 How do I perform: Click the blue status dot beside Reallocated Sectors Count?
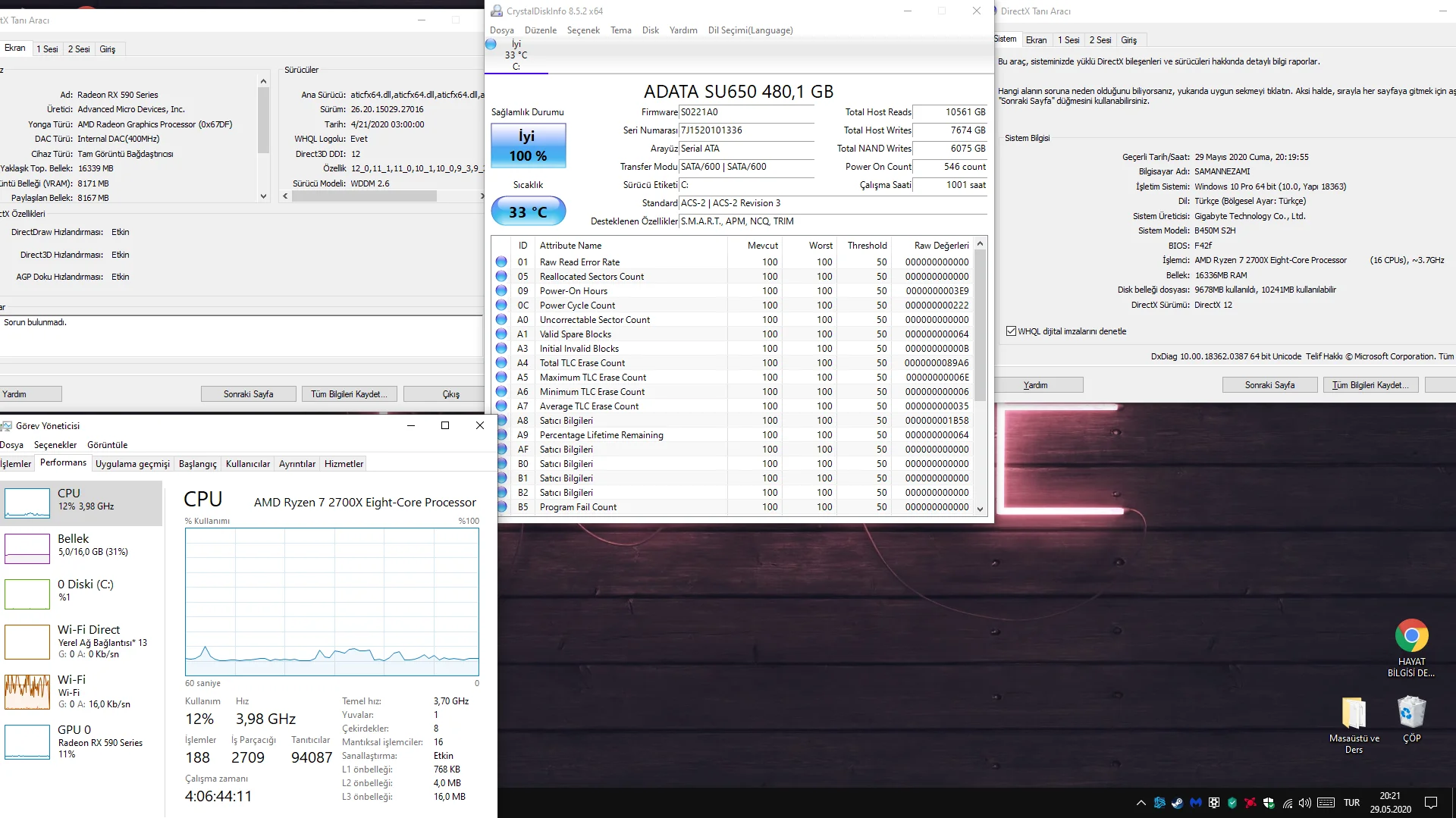click(x=500, y=277)
